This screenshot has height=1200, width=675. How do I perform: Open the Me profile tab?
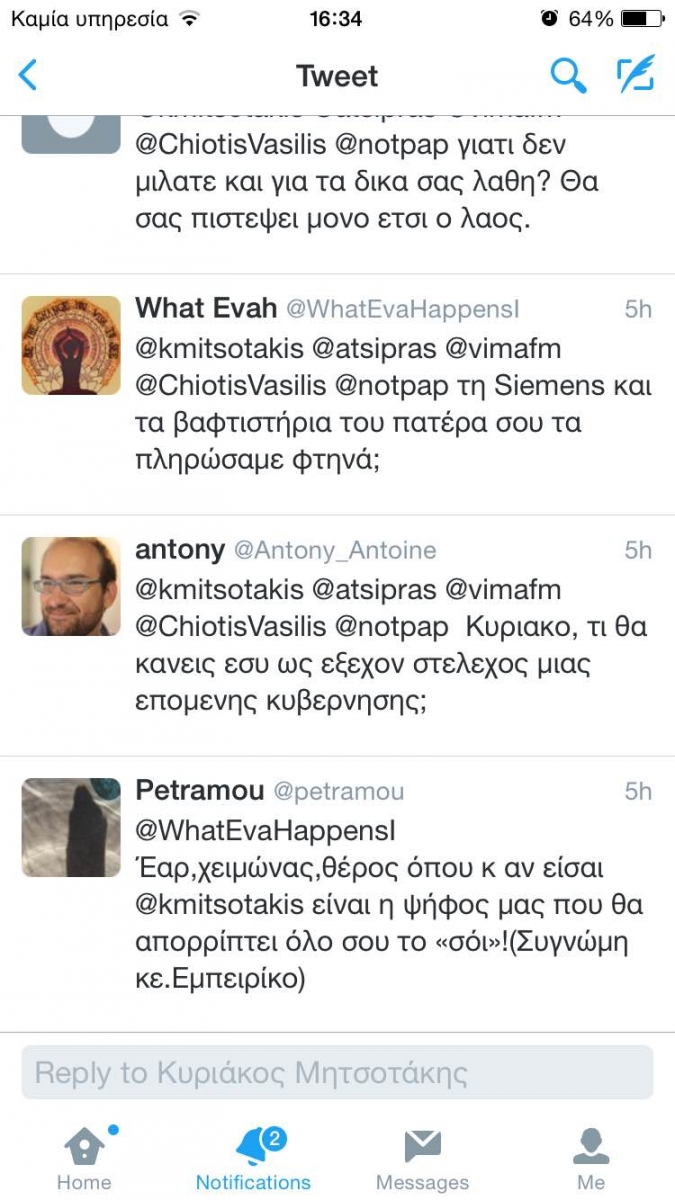pos(591,1158)
